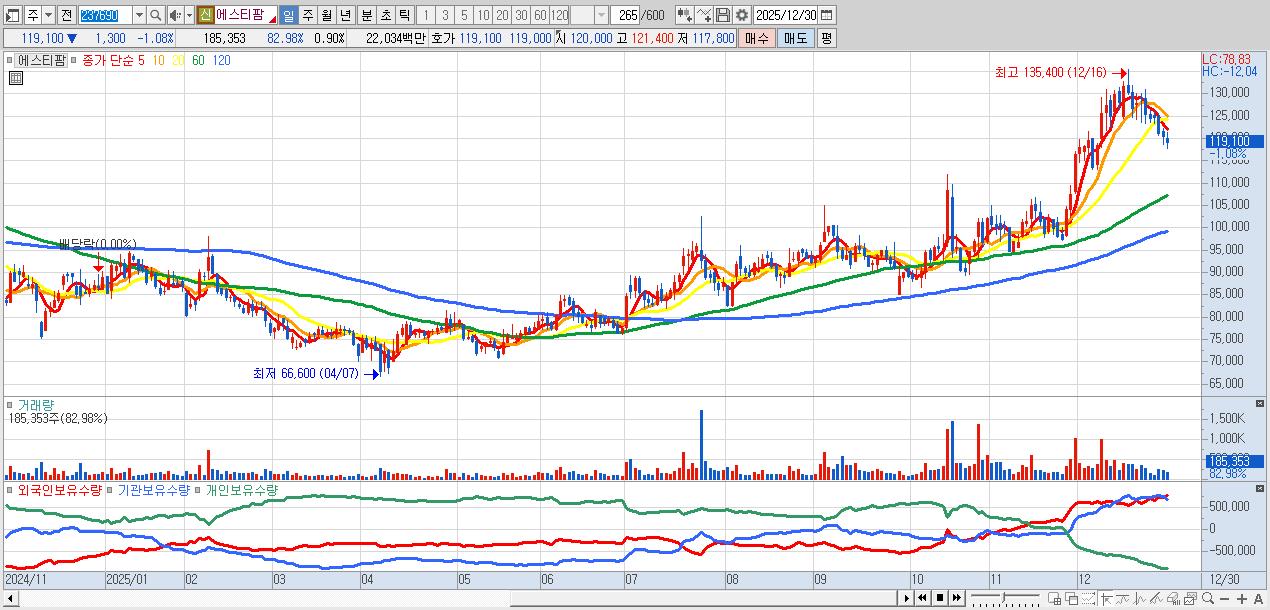Screen dimensions: 1270x610
Task: Click the add candlestick chart icon
Action: coord(684,15)
